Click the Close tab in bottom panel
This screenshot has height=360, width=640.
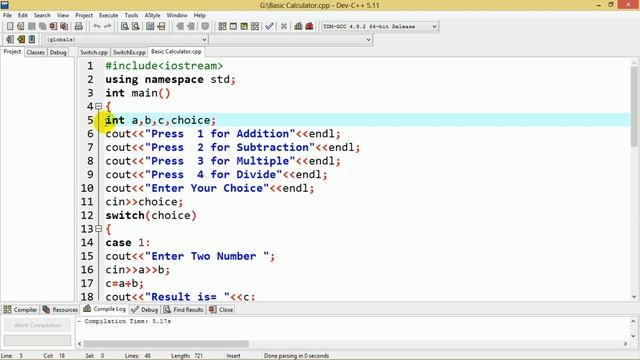[221, 310]
